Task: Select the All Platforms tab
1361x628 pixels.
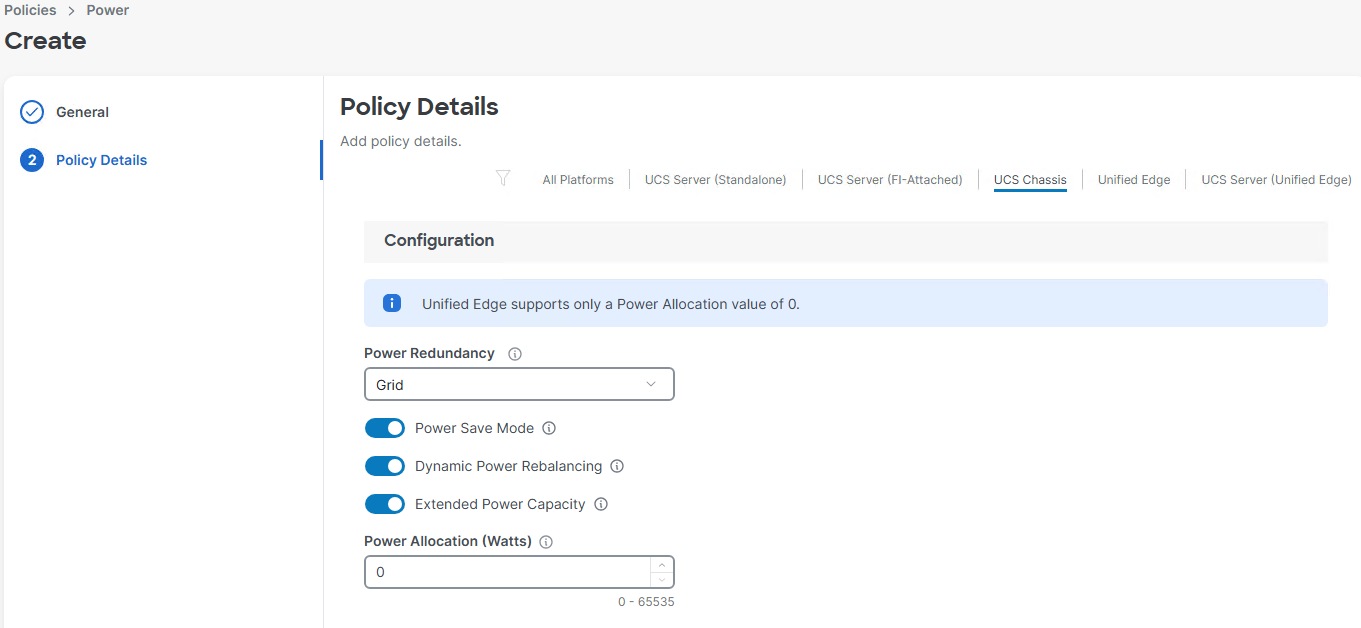Action: (578, 180)
